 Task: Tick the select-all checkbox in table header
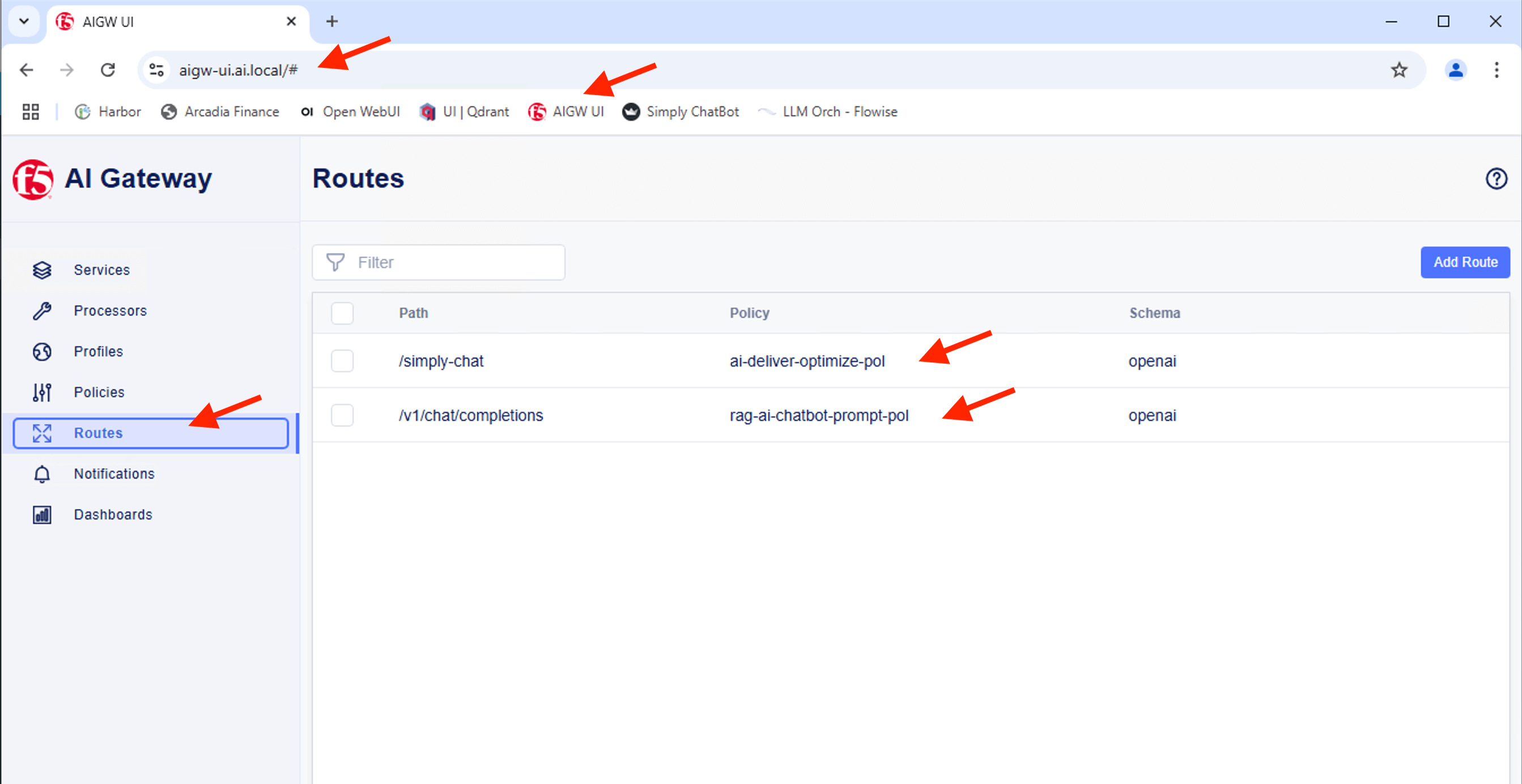[342, 313]
